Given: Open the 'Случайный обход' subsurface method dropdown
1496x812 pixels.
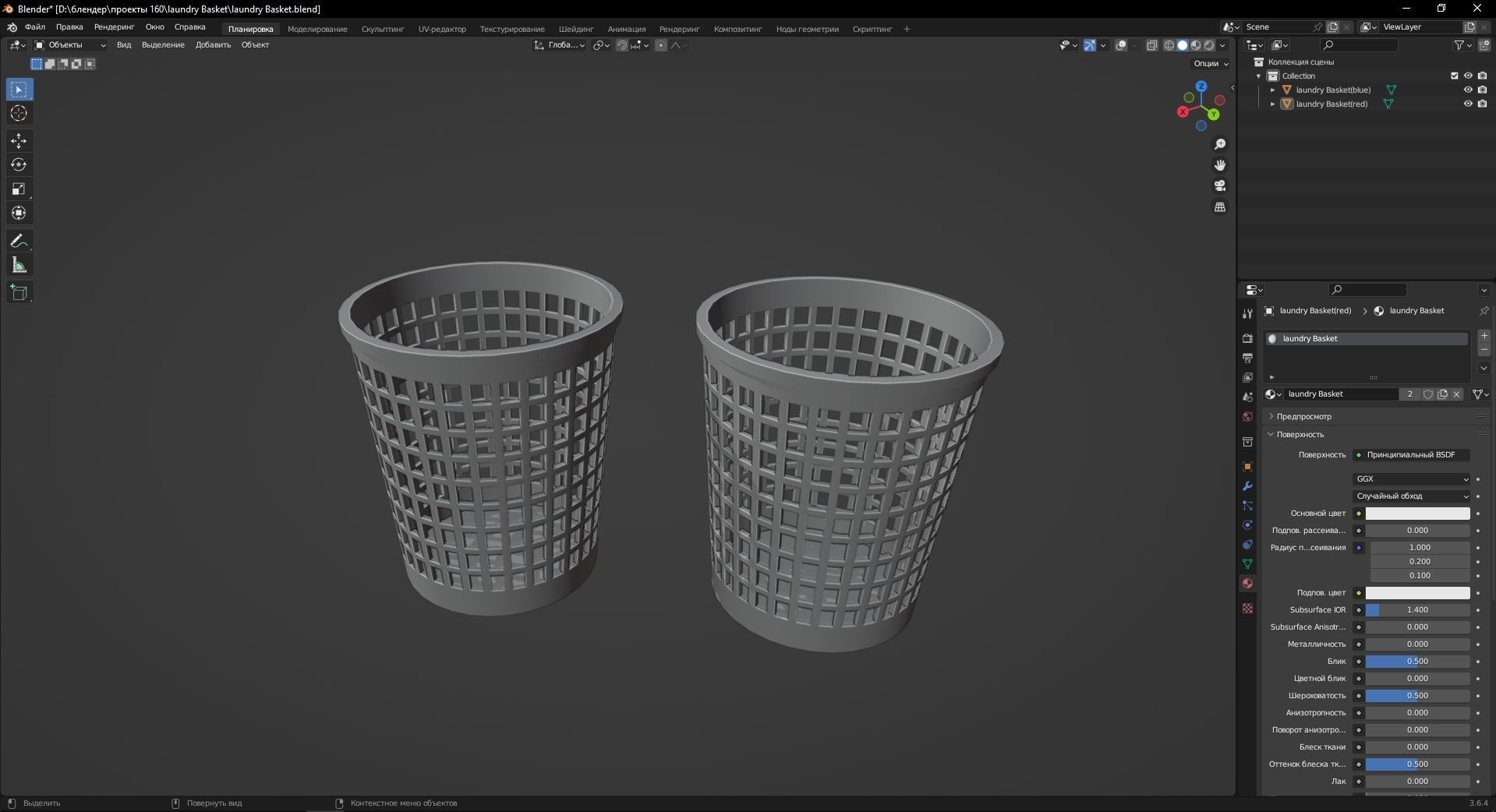Looking at the screenshot, I should click(x=1412, y=496).
